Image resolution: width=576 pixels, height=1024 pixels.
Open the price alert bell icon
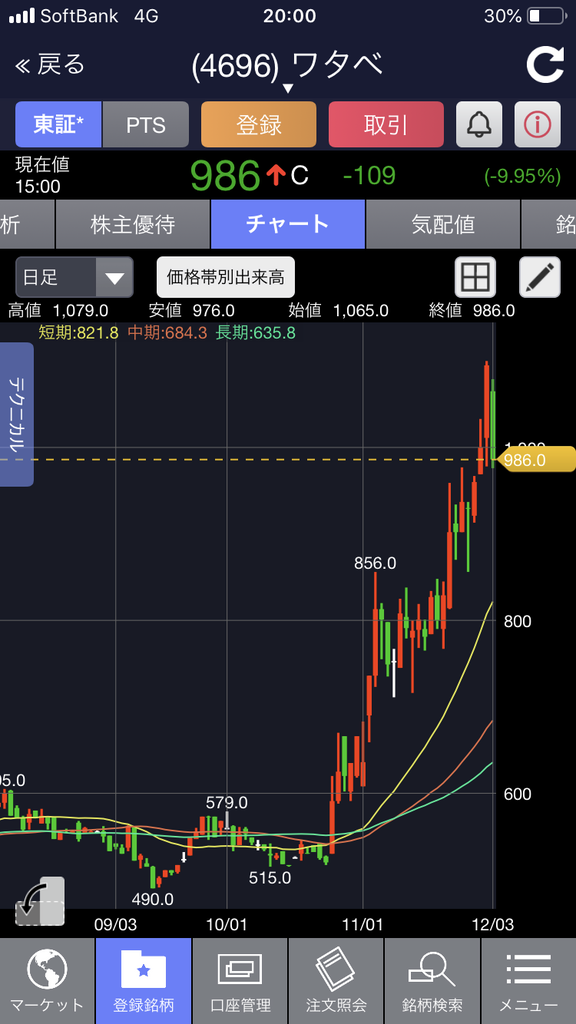[x=479, y=124]
